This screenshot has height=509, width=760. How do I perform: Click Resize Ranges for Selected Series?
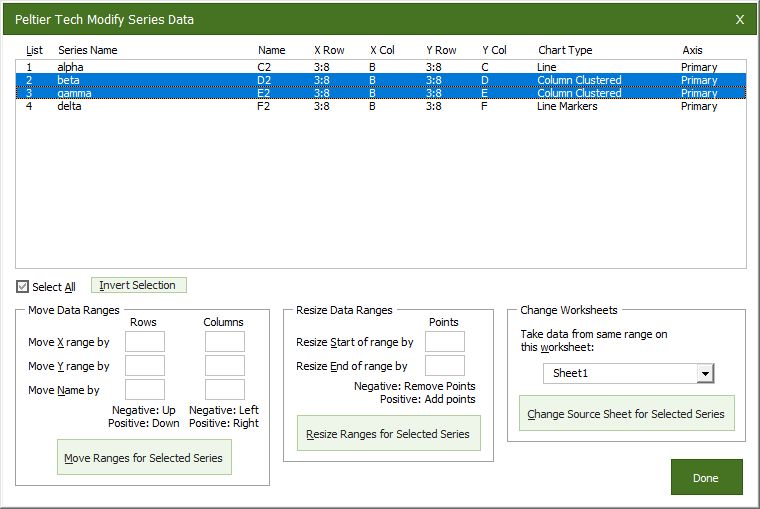388,433
